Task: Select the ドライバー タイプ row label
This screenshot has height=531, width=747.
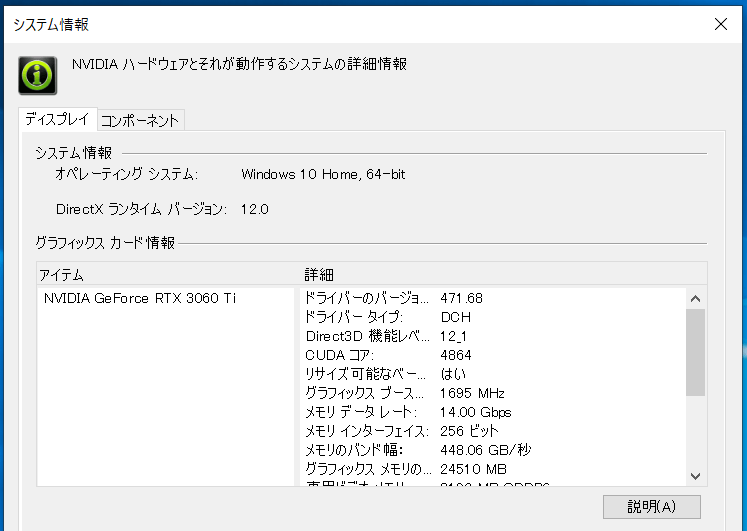Action: tap(353, 317)
